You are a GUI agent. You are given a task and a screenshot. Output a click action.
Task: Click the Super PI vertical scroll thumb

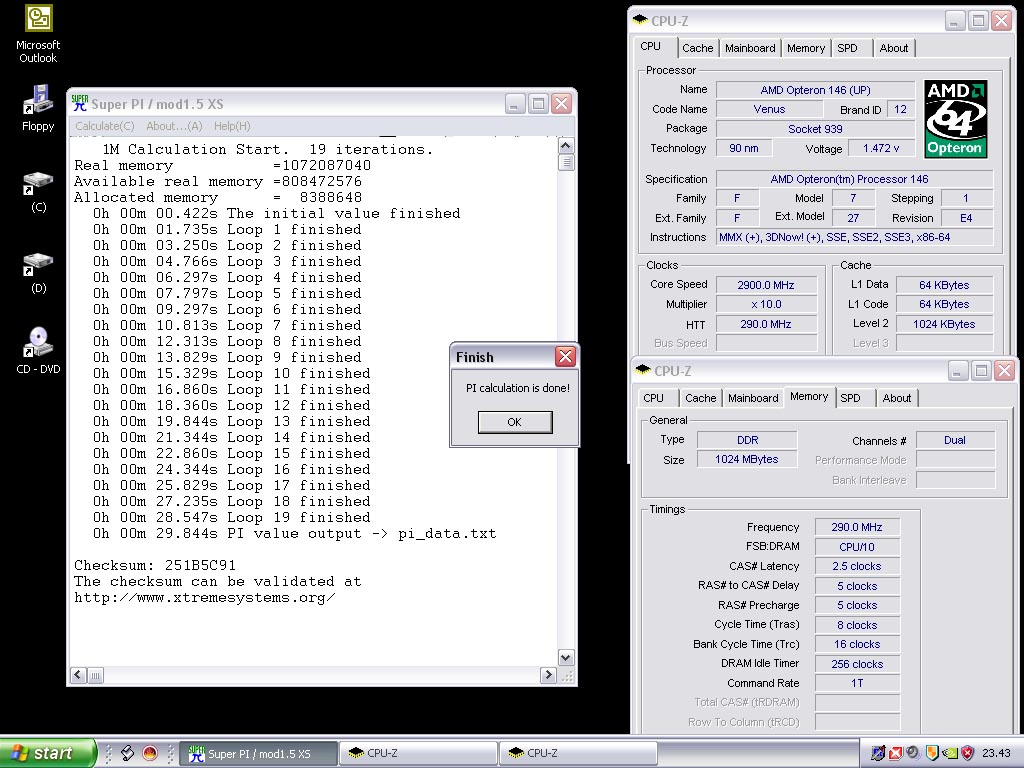566,162
